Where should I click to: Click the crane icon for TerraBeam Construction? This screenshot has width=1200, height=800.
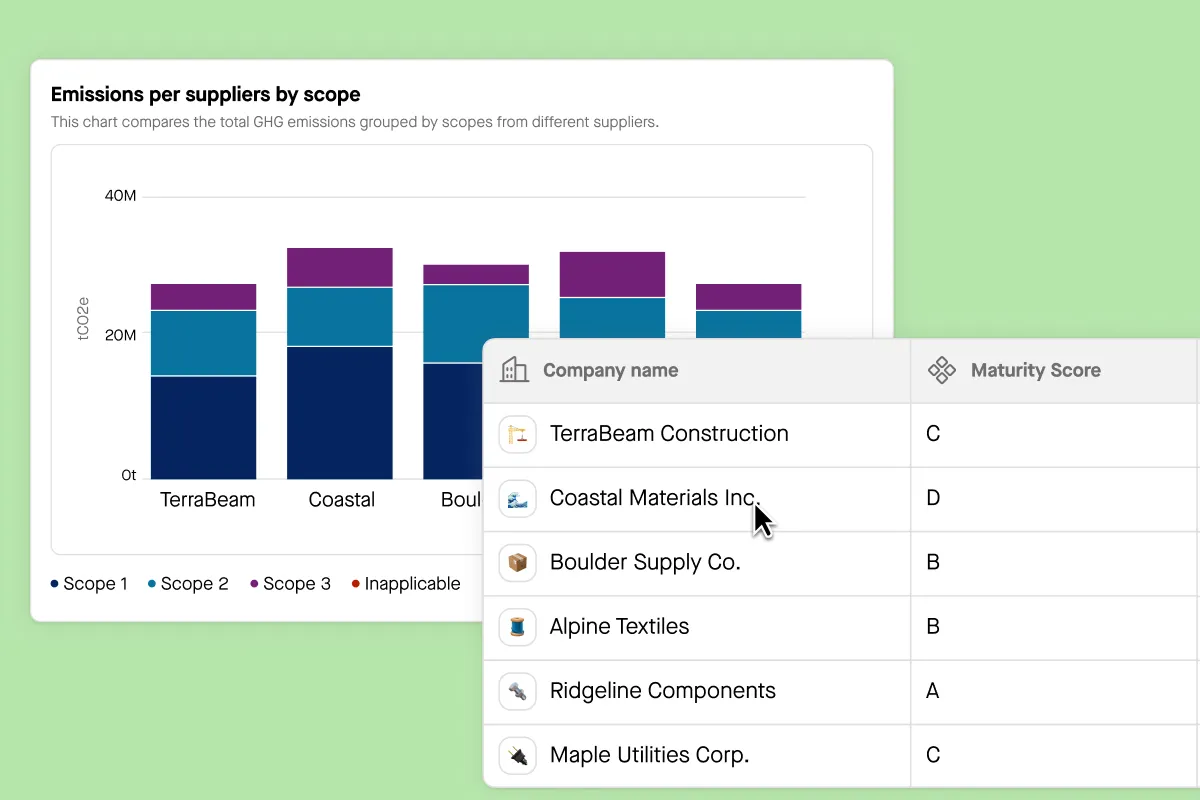click(x=517, y=434)
